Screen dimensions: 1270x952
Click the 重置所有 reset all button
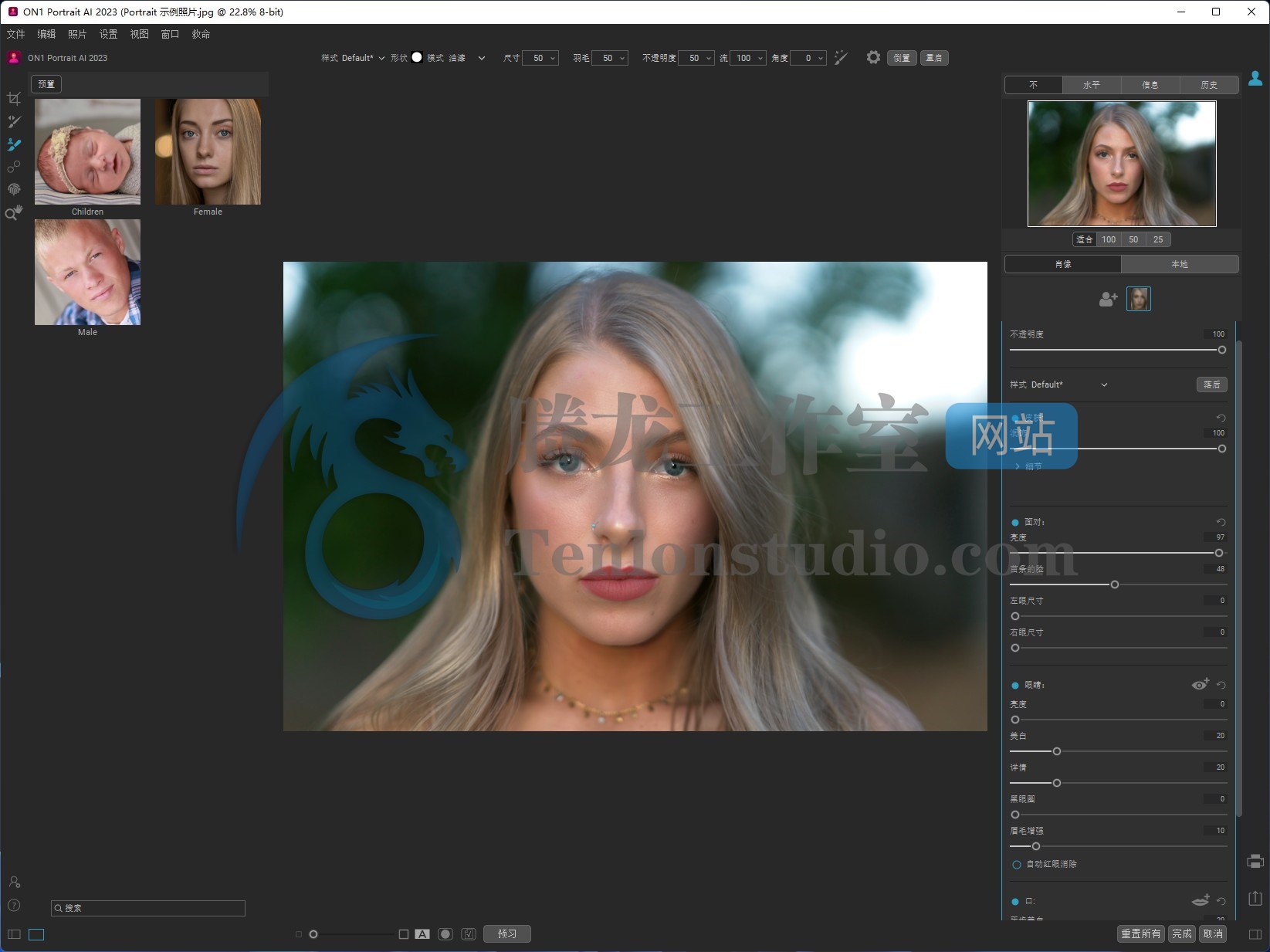pos(1141,934)
